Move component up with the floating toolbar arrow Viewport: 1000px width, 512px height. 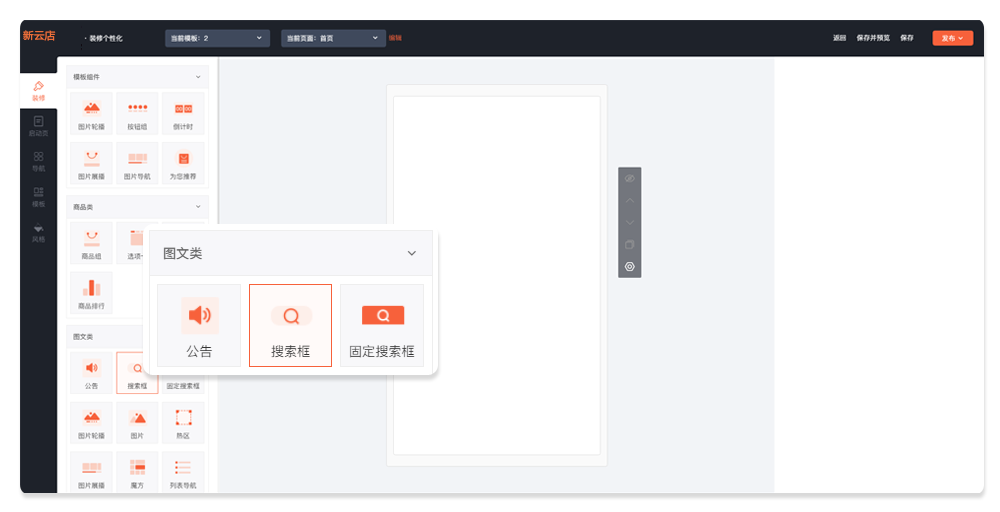click(x=629, y=200)
